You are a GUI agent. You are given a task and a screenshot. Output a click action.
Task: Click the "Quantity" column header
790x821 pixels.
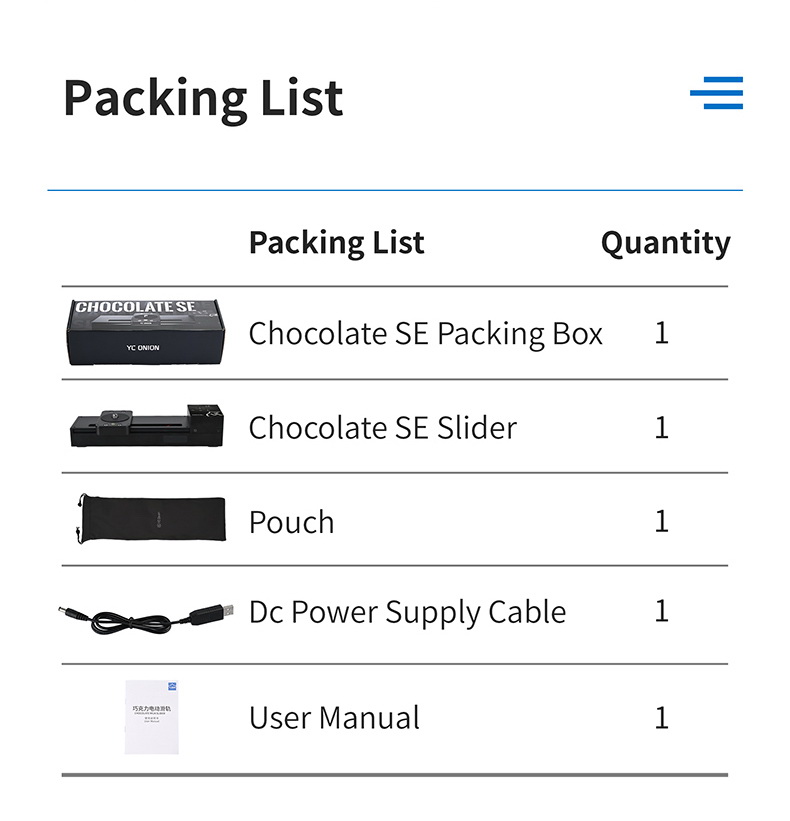coord(665,243)
